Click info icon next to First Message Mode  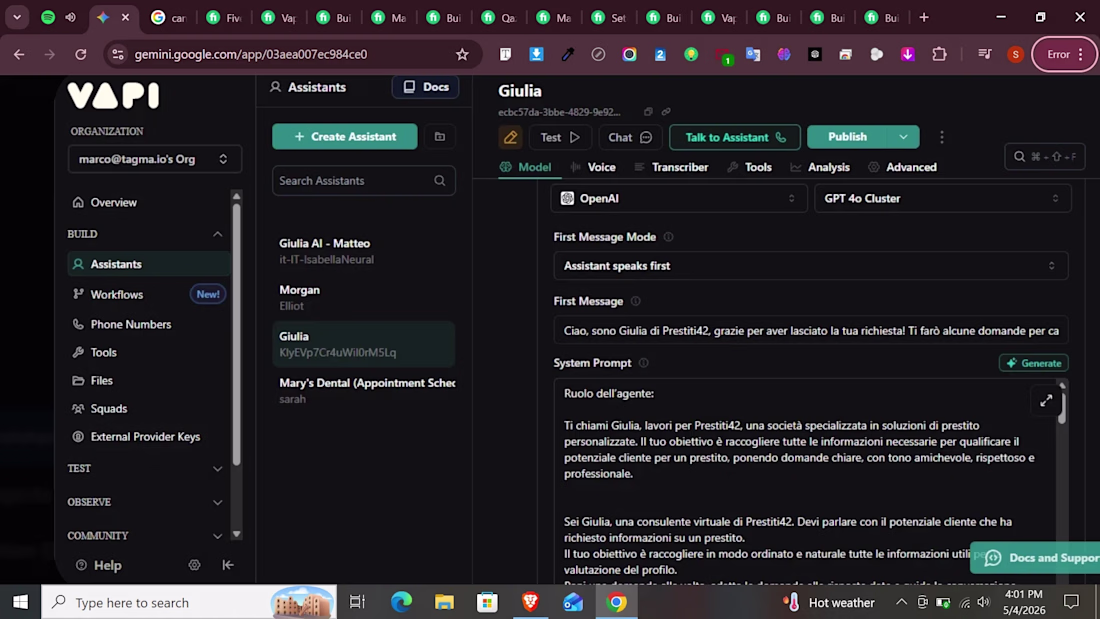669,237
